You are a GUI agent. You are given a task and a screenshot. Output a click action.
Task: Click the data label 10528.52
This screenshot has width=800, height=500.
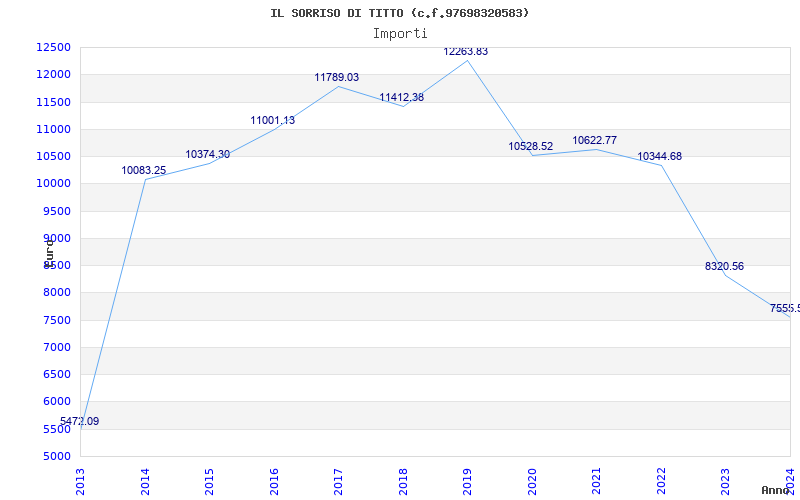pyautogui.click(x=531, y=146)
